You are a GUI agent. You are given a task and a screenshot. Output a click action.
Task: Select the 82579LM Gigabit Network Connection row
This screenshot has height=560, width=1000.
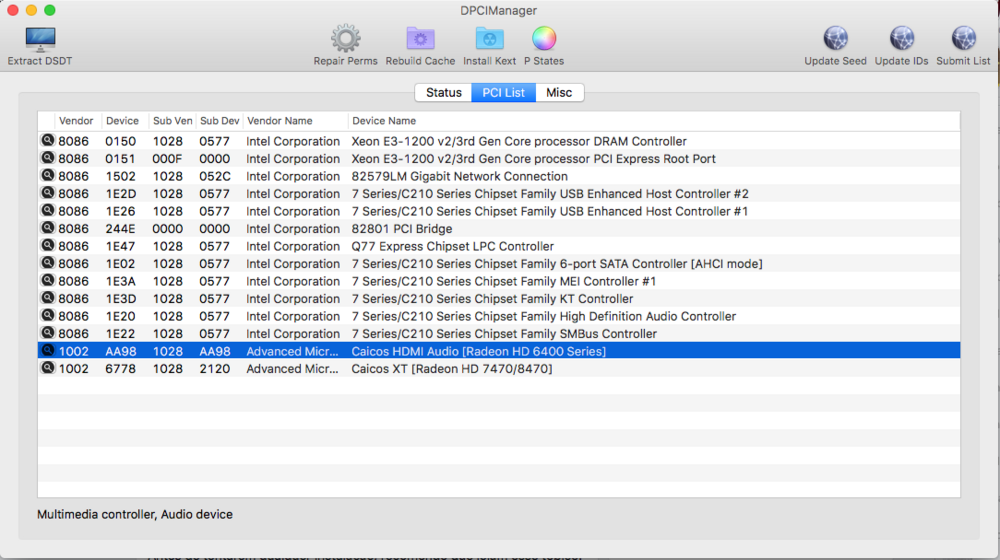(x=459, y=176)
